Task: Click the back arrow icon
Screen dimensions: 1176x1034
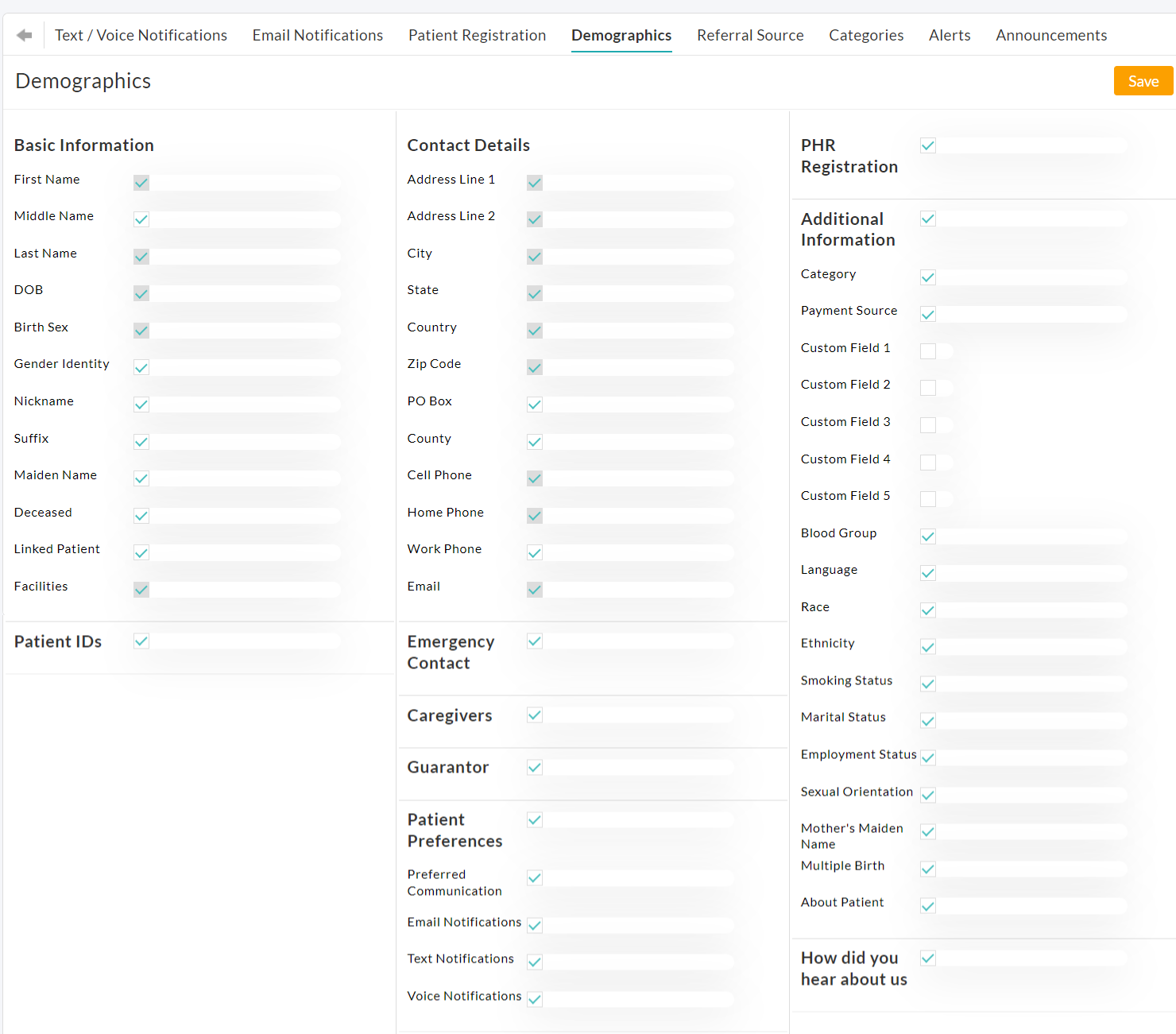Action: (24, 33)
